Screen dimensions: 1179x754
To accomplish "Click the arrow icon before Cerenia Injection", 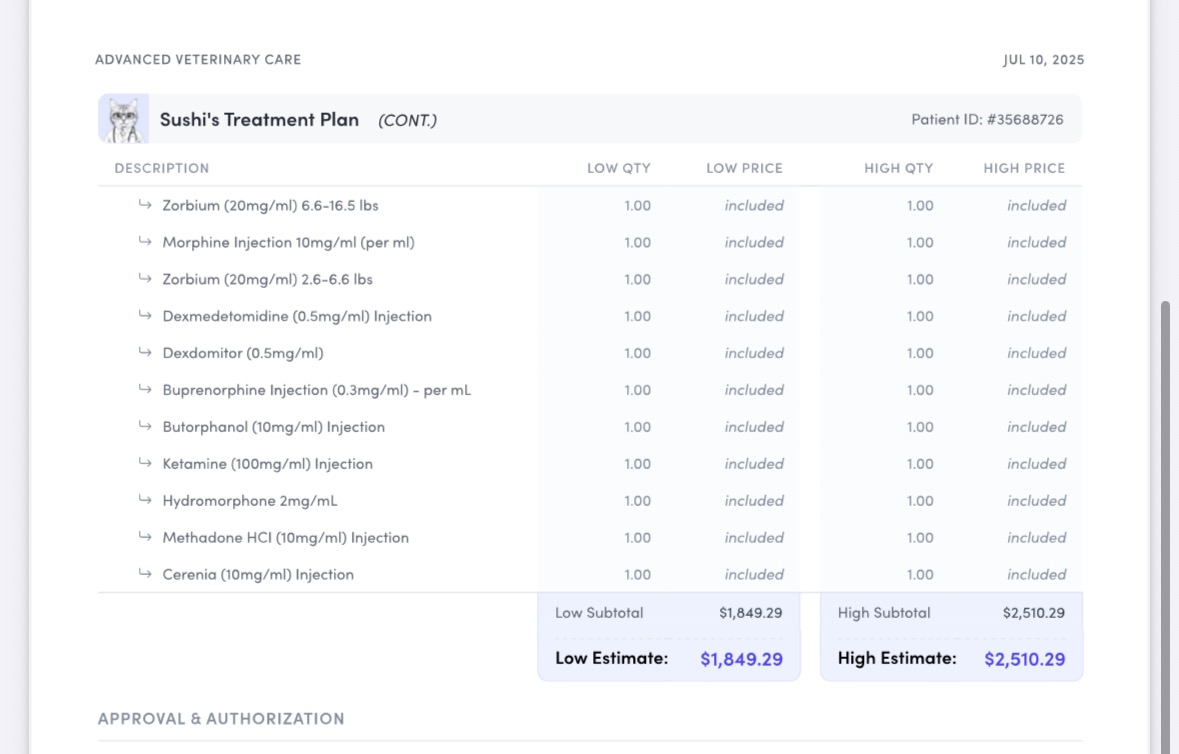I will point(145,573).
